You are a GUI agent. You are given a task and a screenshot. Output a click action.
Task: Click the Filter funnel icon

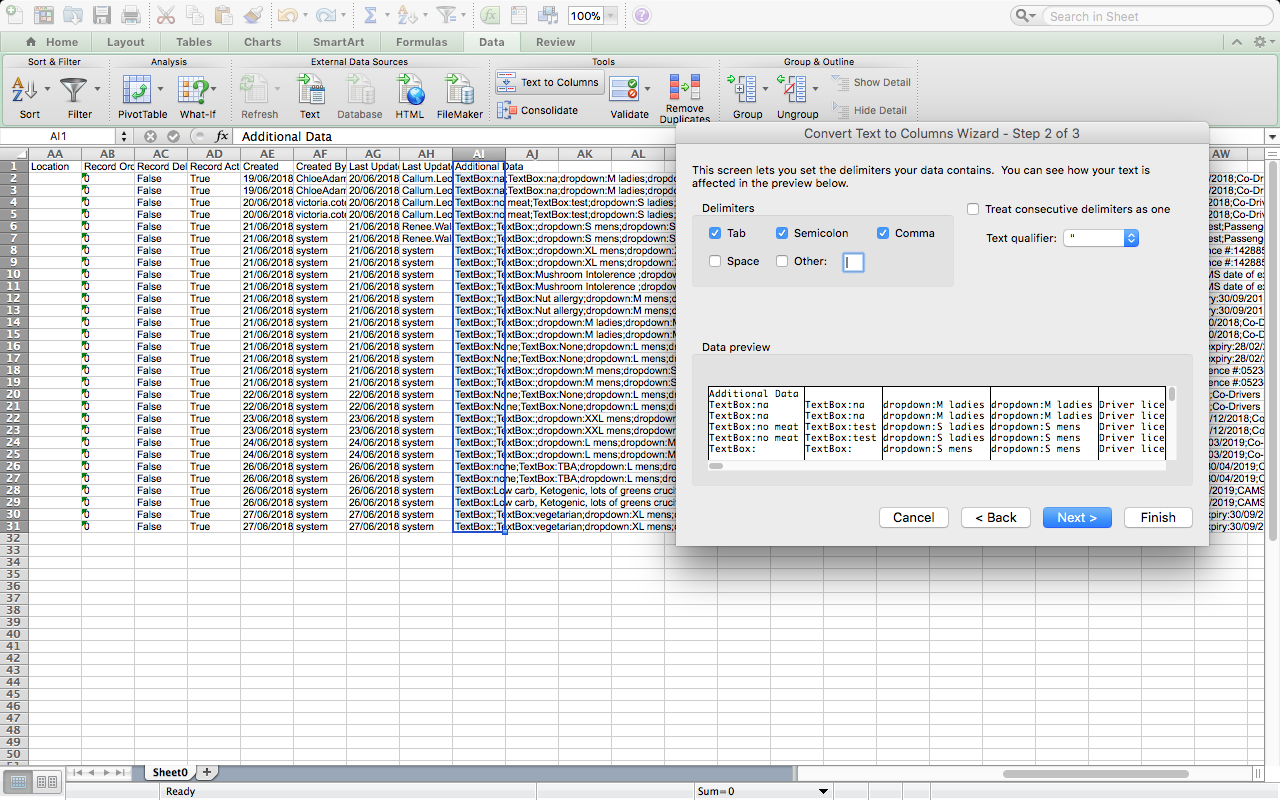74,91
